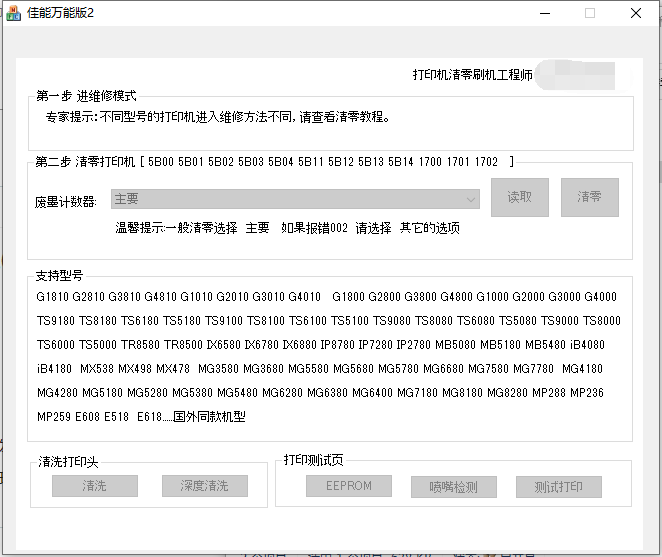
Task: Run the 喷嘴检测 nozzle check
Action: click(x=453, y=487)
